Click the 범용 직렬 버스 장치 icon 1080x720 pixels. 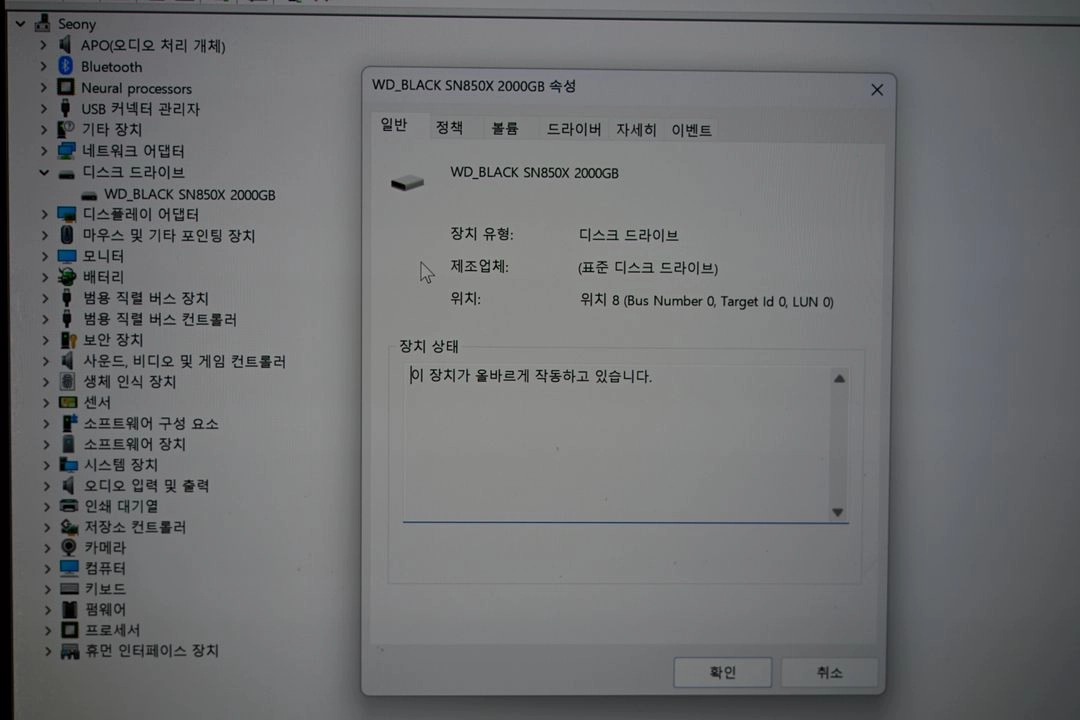click(x=67, y=298)
